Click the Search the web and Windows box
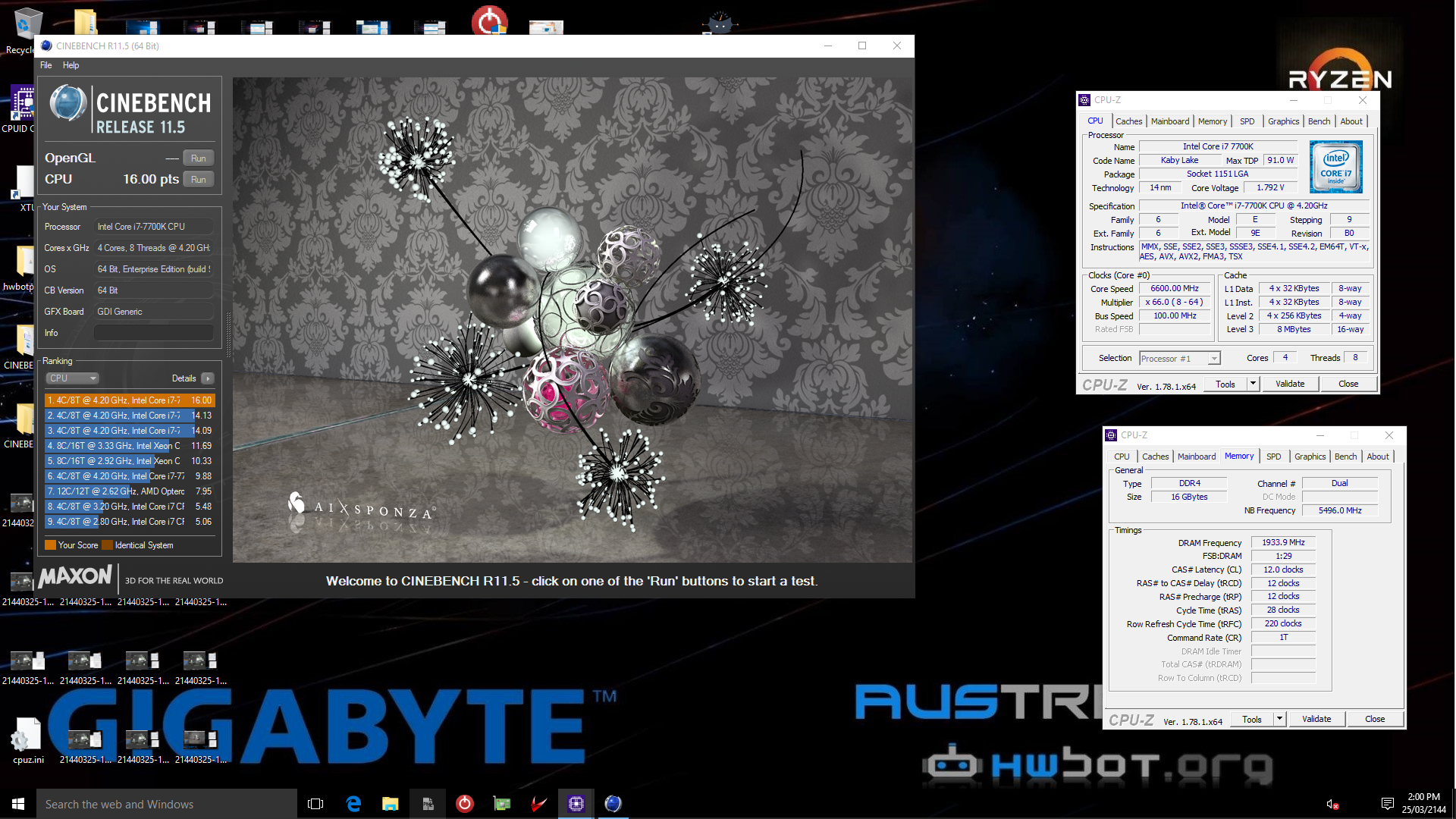 point(167,804)
